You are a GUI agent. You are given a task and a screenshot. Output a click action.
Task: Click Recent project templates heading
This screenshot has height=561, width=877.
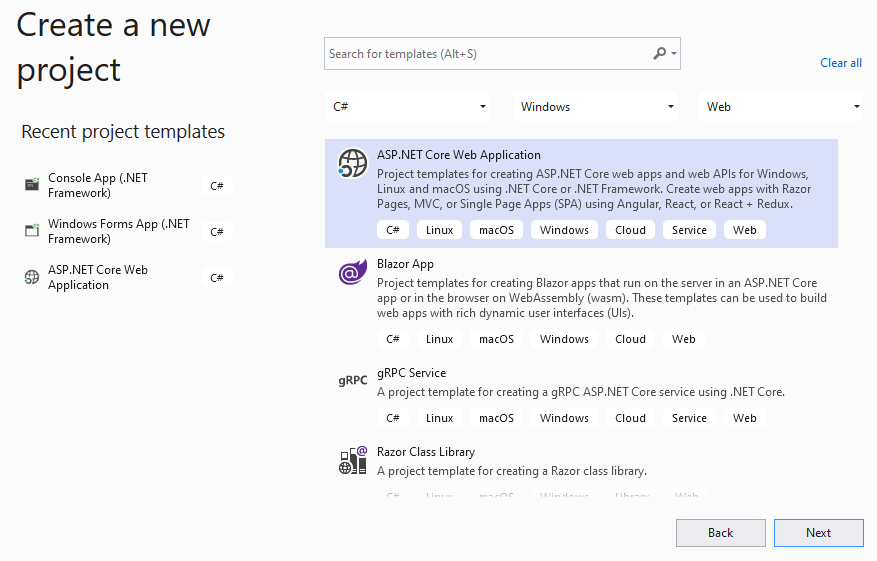[x=123, y=131]
